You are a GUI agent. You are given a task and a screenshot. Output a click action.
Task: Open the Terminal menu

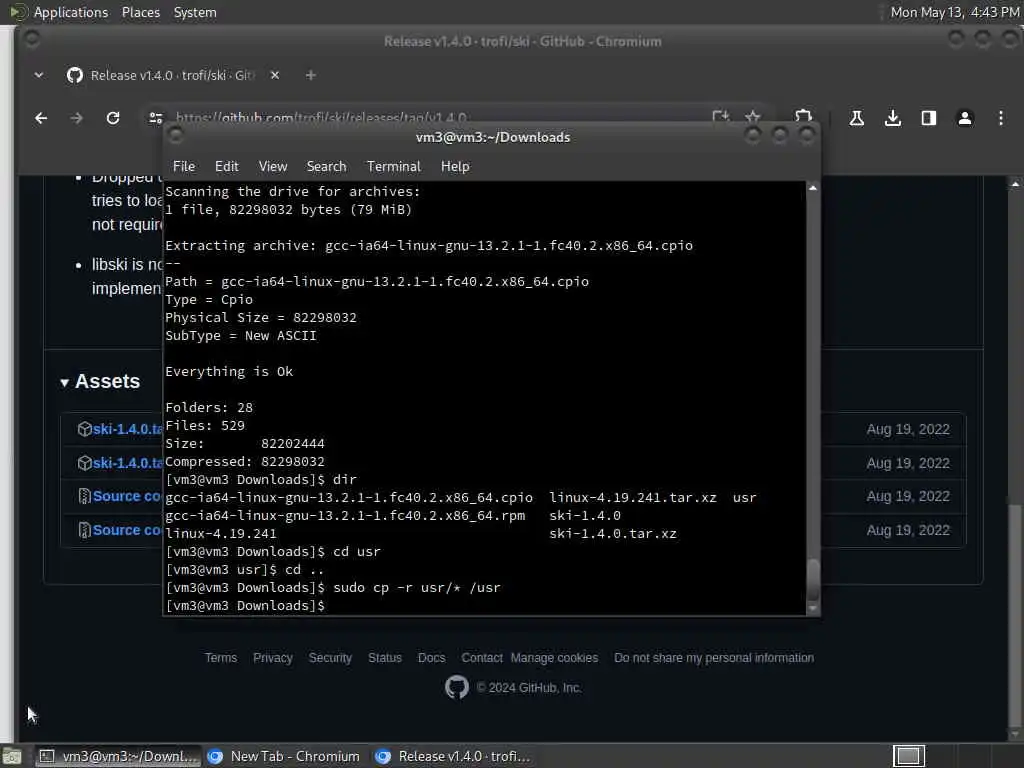(394, 167)
